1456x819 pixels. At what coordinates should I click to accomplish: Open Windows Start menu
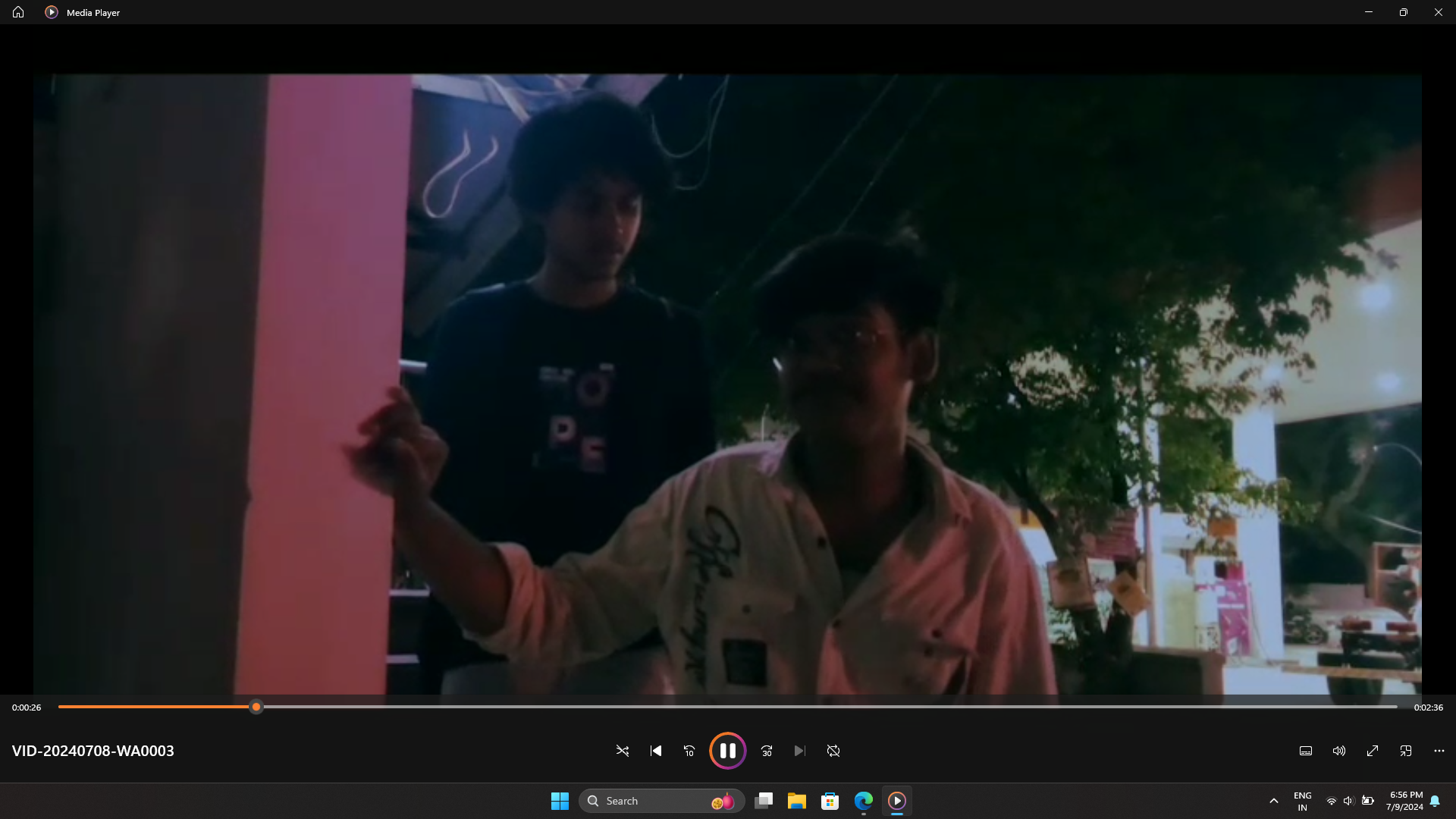coord(560,801)
